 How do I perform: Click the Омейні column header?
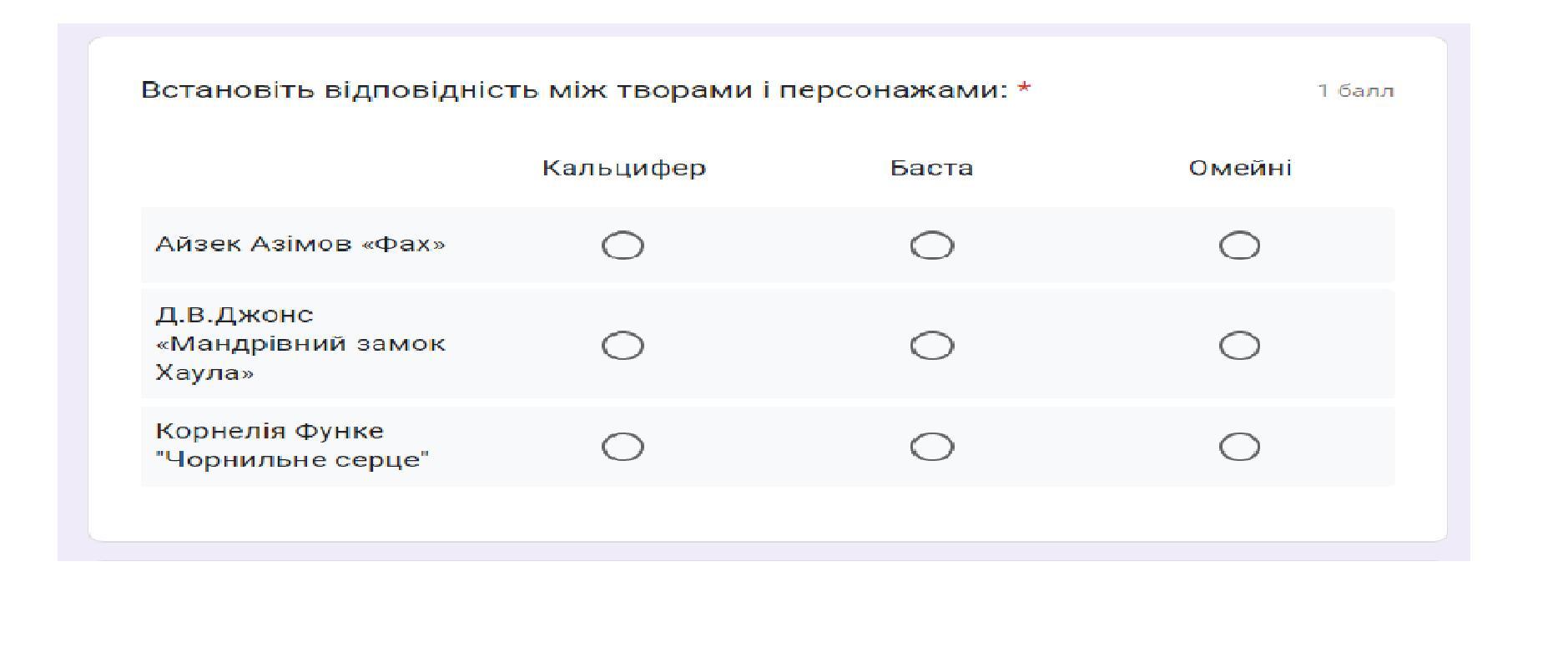(1240, 168)
